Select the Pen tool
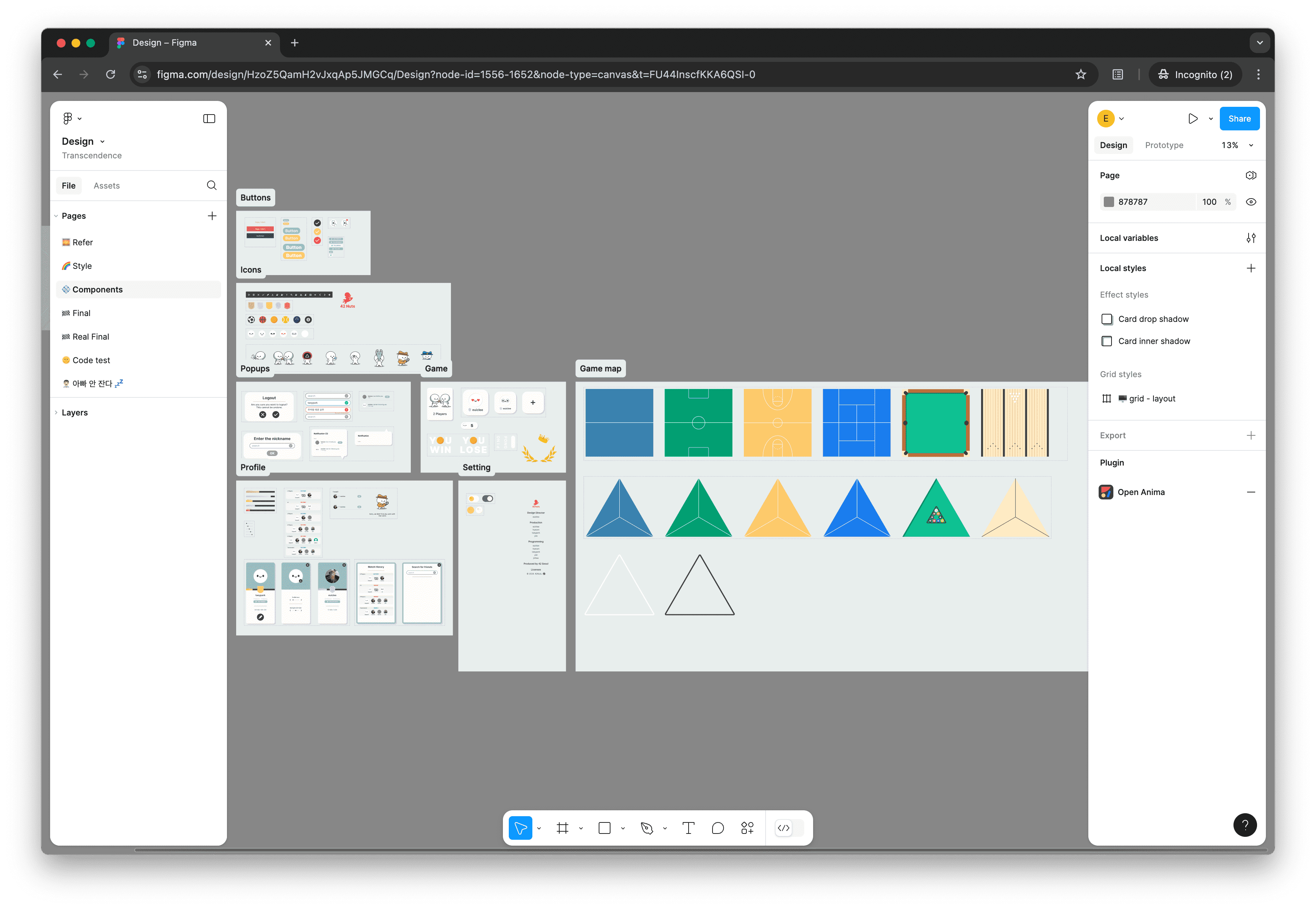Screen dimensions: 1316x909 (647, 828)
